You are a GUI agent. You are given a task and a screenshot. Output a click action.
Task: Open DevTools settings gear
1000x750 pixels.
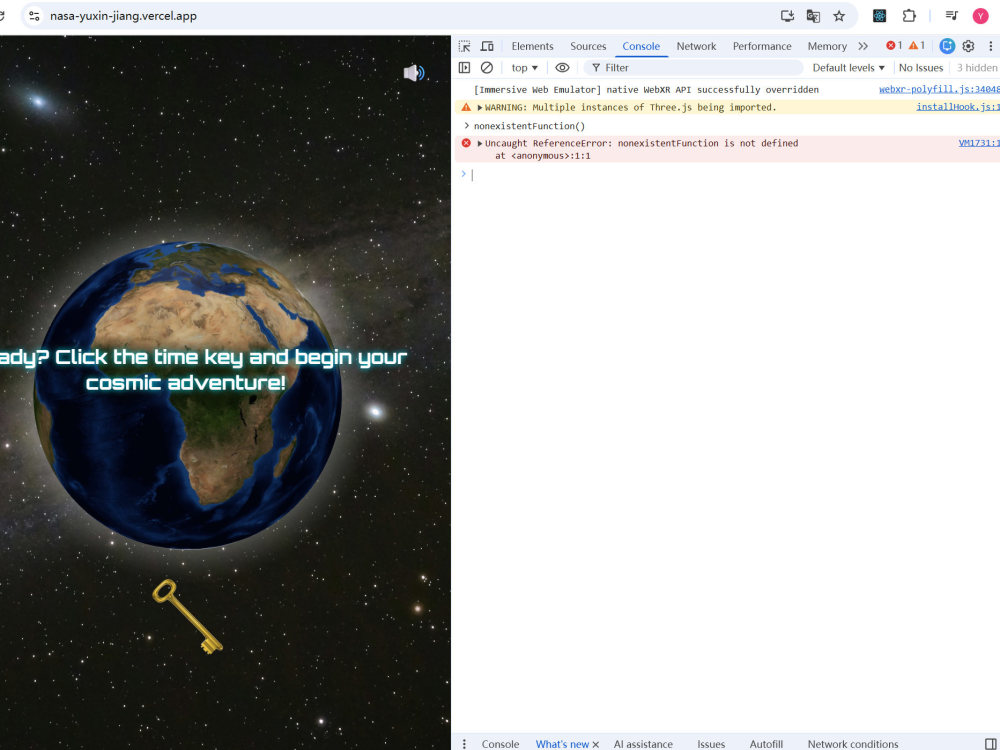[968, 46]
